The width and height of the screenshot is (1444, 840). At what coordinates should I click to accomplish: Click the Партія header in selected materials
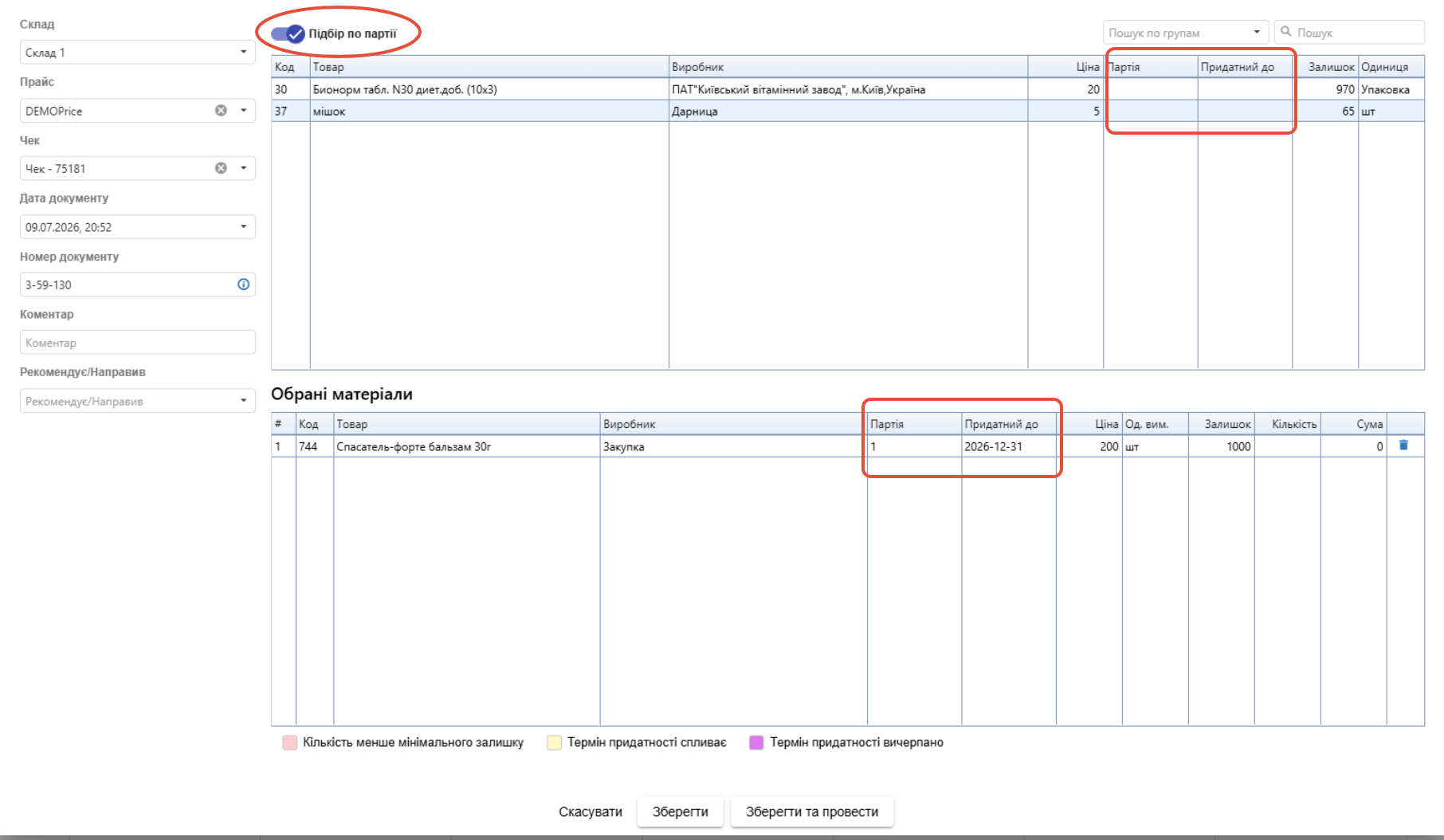click(914, 424)
